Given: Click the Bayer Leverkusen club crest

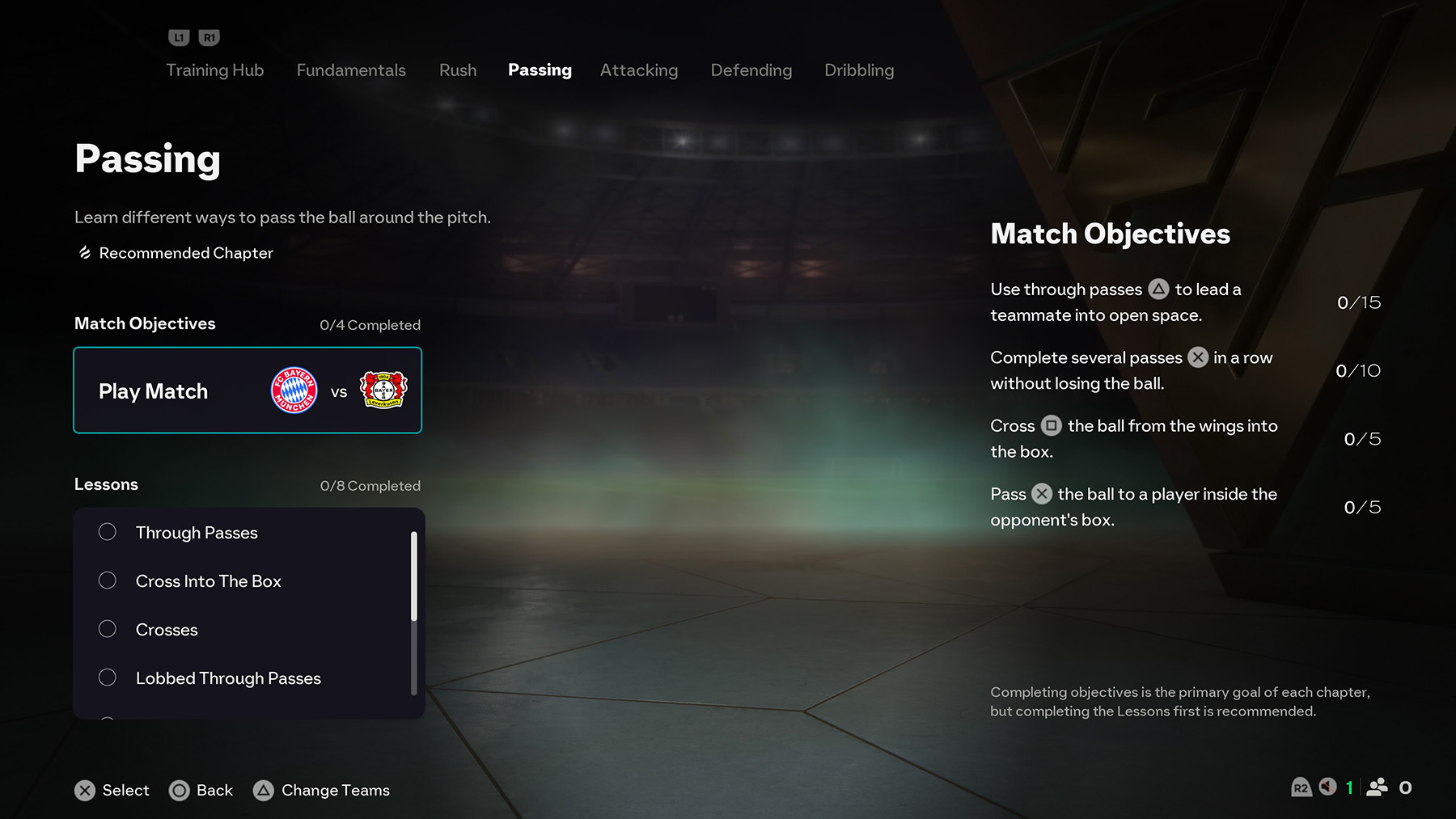Looking at the screenshot, I should pyautogui.click(x=383, y=391).
